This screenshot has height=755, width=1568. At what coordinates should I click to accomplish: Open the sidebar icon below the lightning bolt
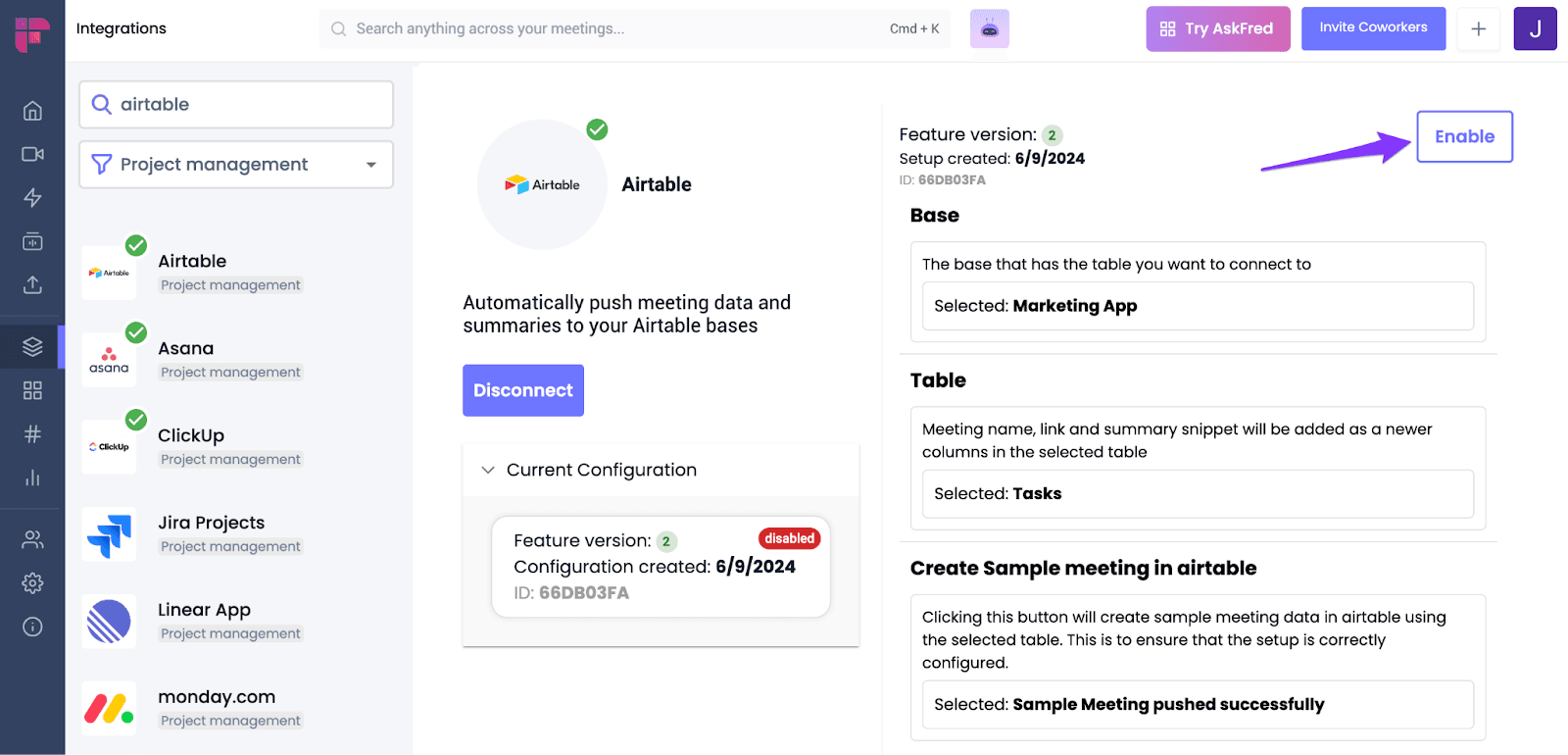click(32, 241)
